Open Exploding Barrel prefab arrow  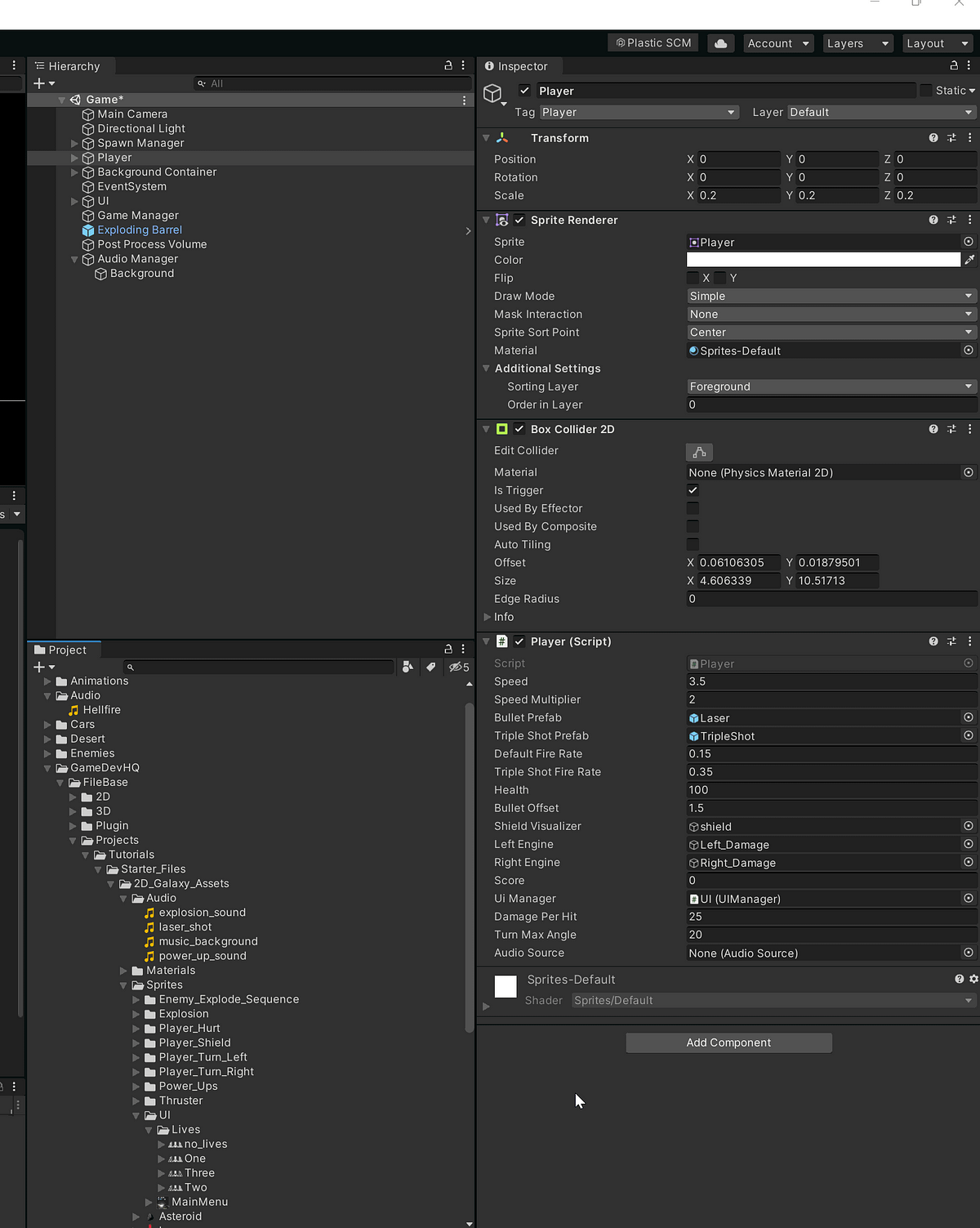pos(468,231)
